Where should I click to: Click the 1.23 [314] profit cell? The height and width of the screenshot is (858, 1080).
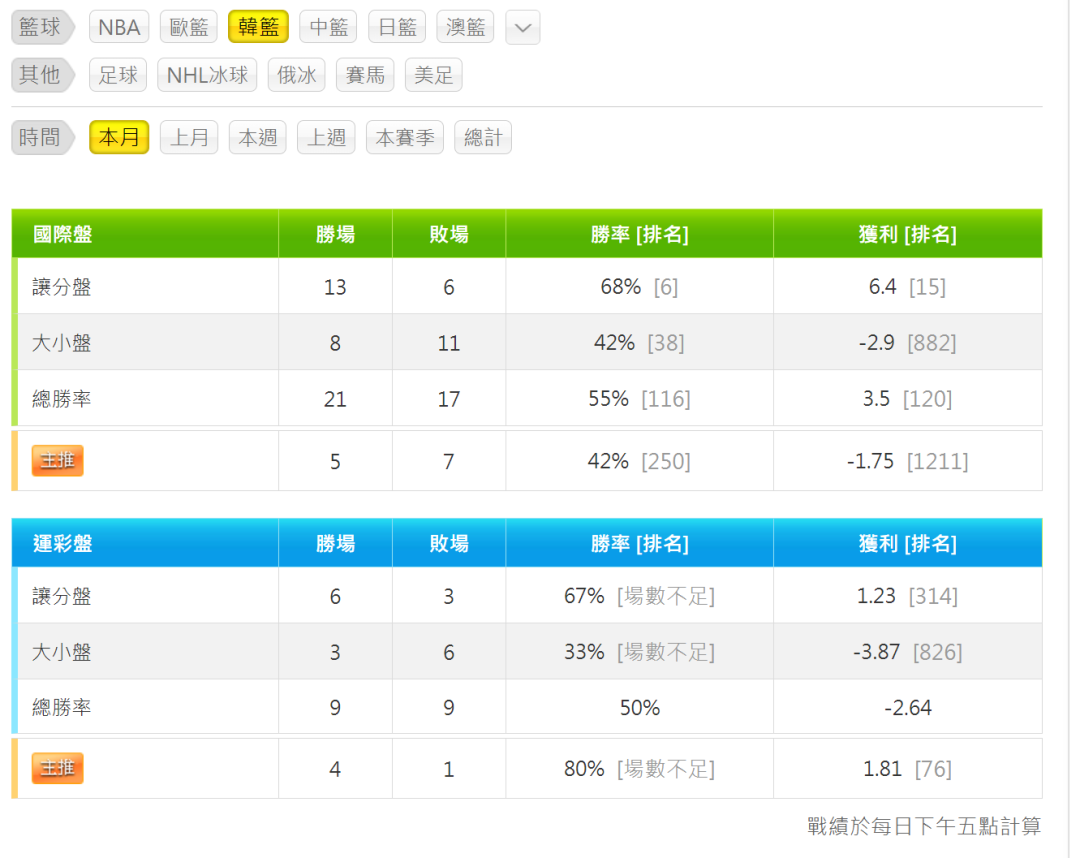point(908,596)
